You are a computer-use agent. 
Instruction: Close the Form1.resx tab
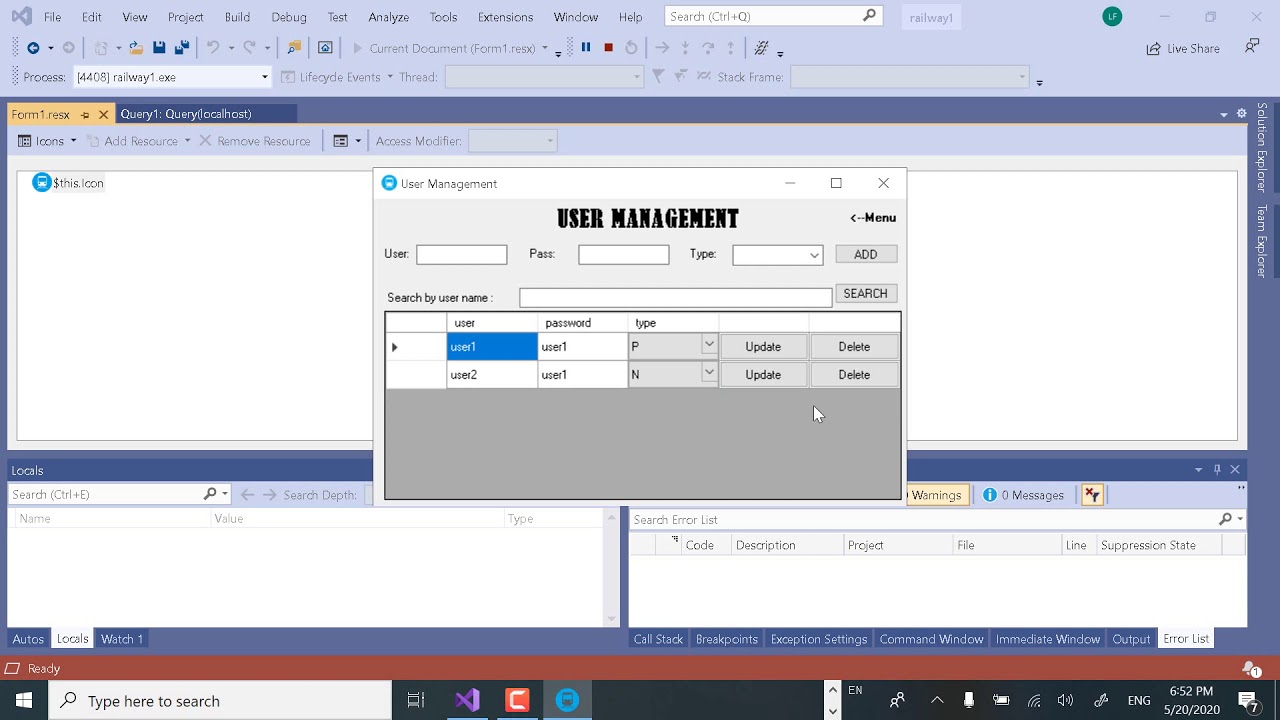click(x=103, y=115)
